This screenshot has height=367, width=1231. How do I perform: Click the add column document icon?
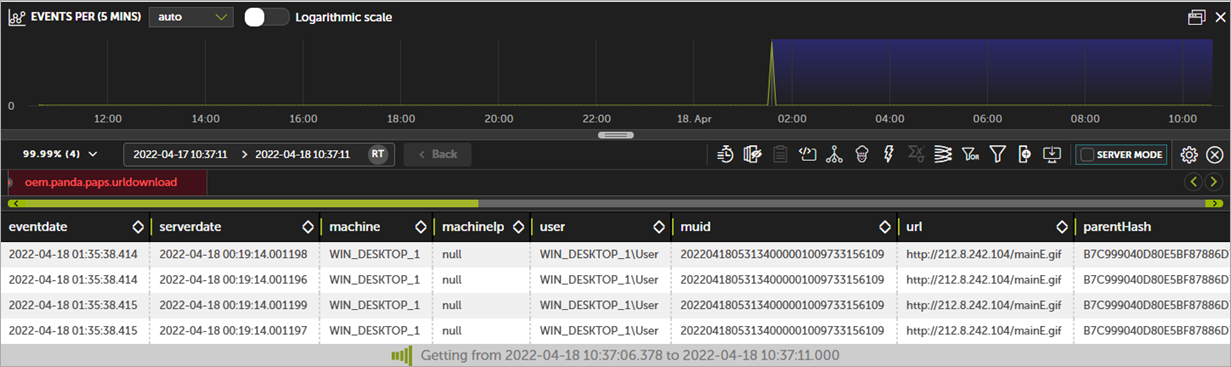[x=1024, y=154]
